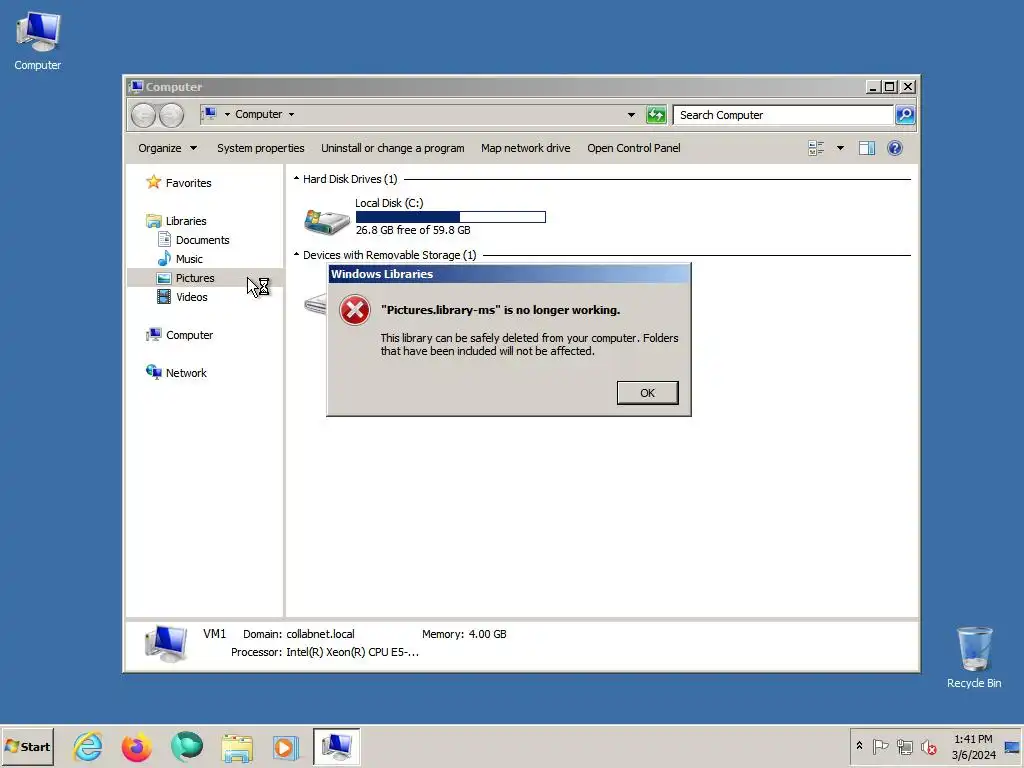Viewport: 1024px width, 768px height.
Task: Click the partly hidden removable drive icon
Action: pyautogui.click(x=315, y=304)
